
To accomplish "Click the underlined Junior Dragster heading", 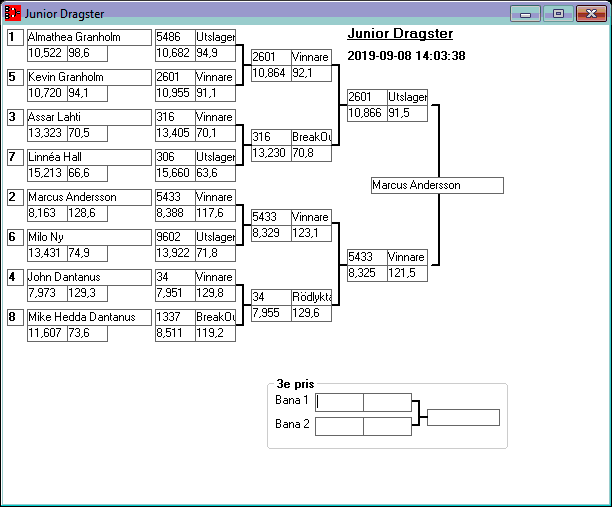I will click(x=400, y=34).
